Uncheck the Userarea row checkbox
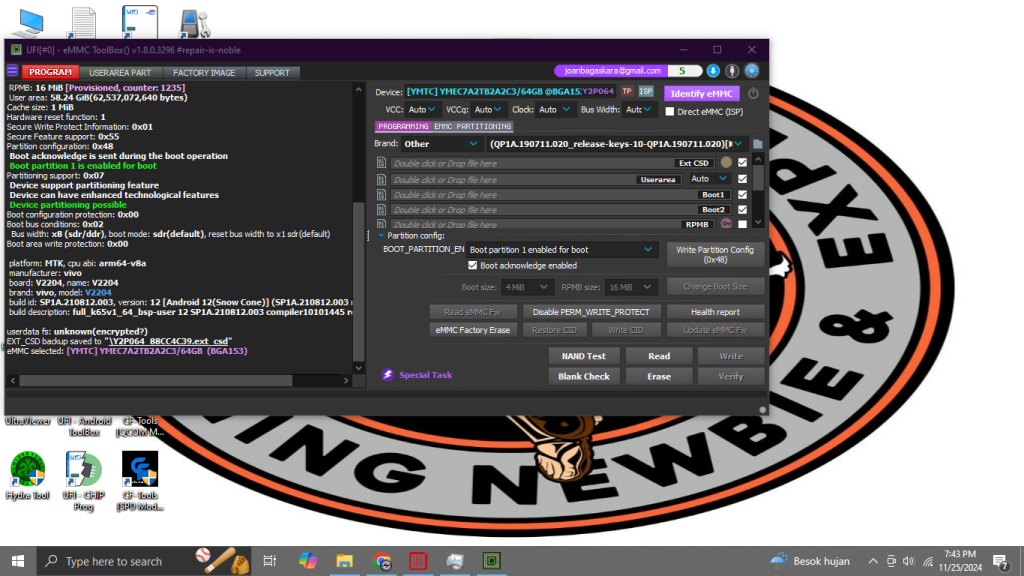This screenshot has height=576, width=1024. coord(743,179)
